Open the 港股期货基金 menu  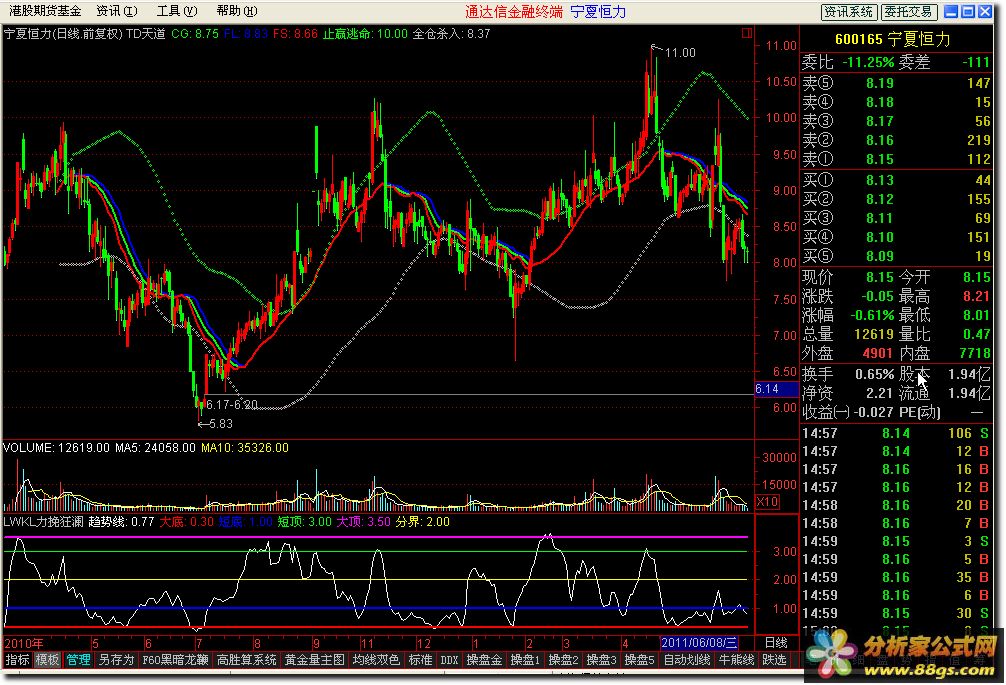tap(45, 11)
